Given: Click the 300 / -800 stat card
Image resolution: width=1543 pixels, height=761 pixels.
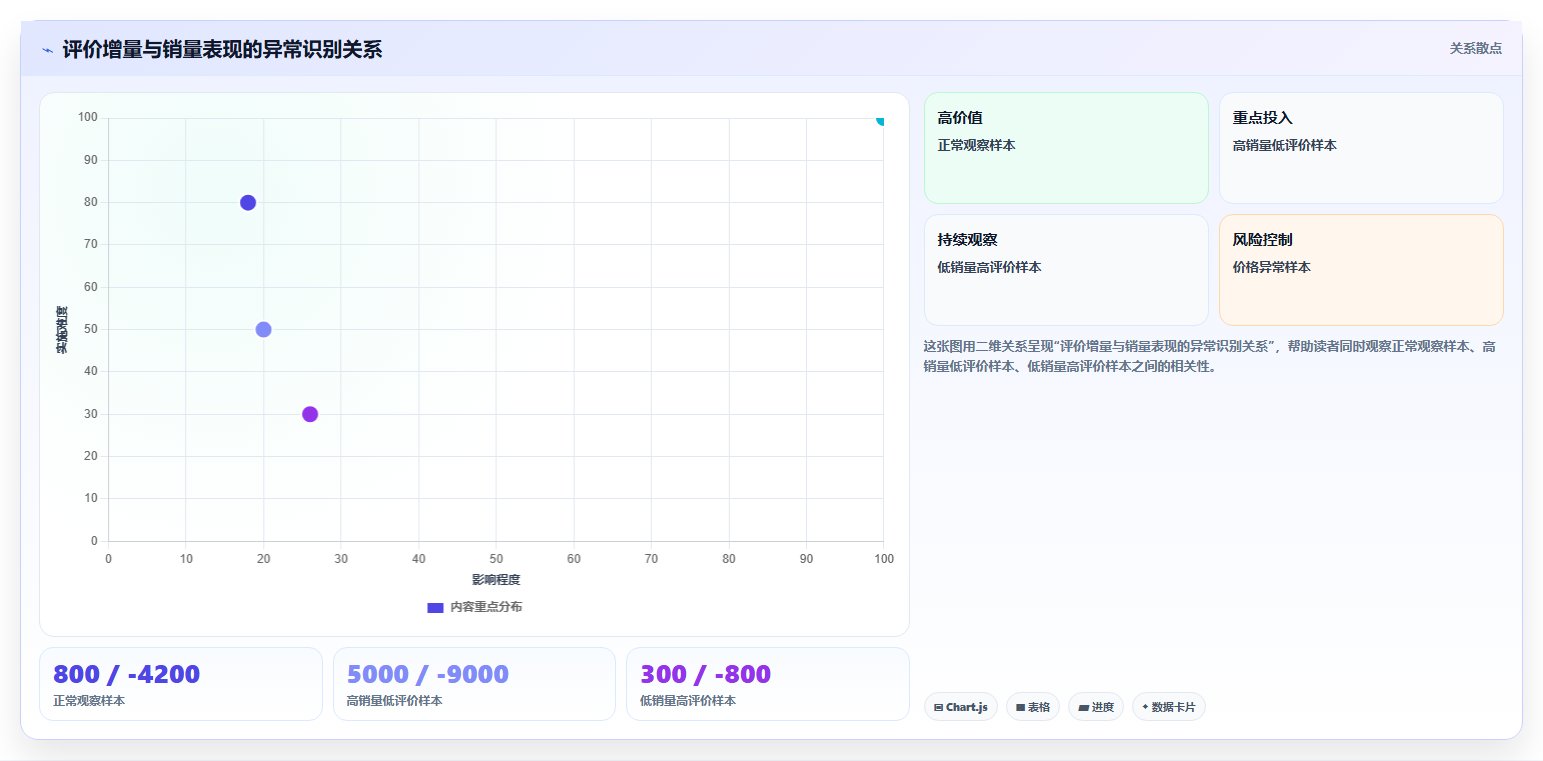Looking at the screenshot, I should point(768,684).
